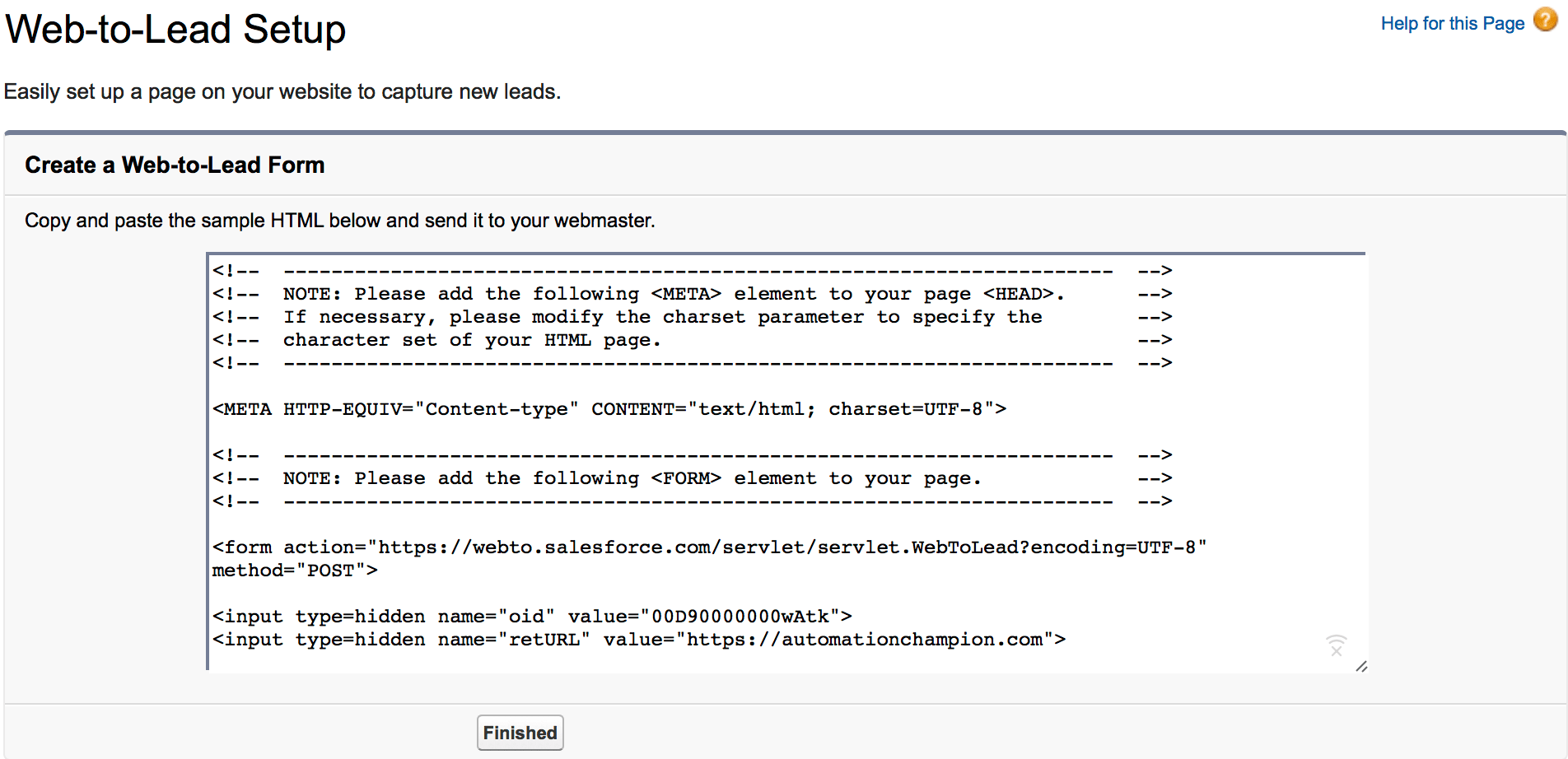Click the META HTTP-EQUIV line in code
Image resolution: width=1568 pixels, height=759 pixels.
tap(609, 409)
